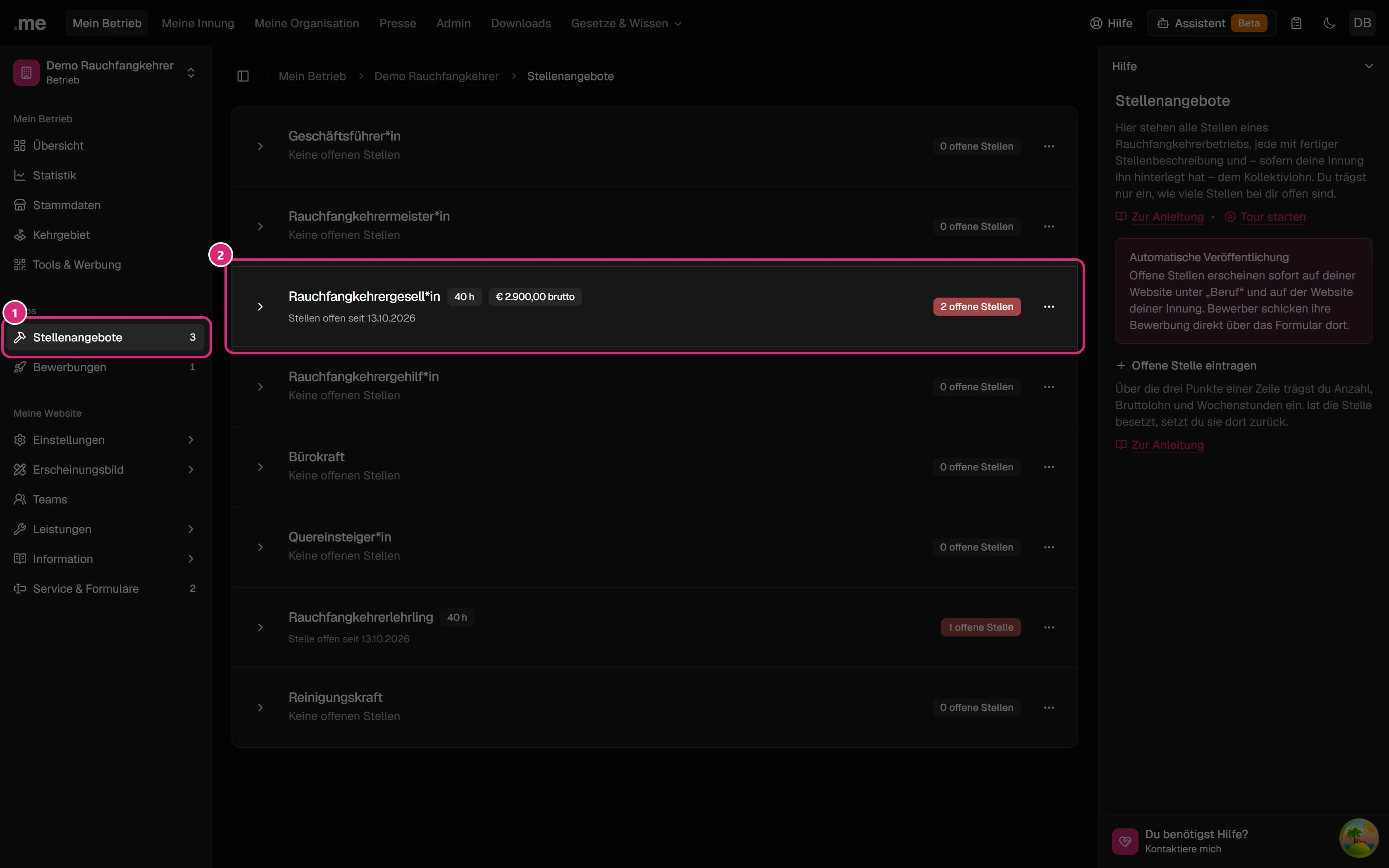Expand the Bürokraft row chevron

(x=260, y=467)
